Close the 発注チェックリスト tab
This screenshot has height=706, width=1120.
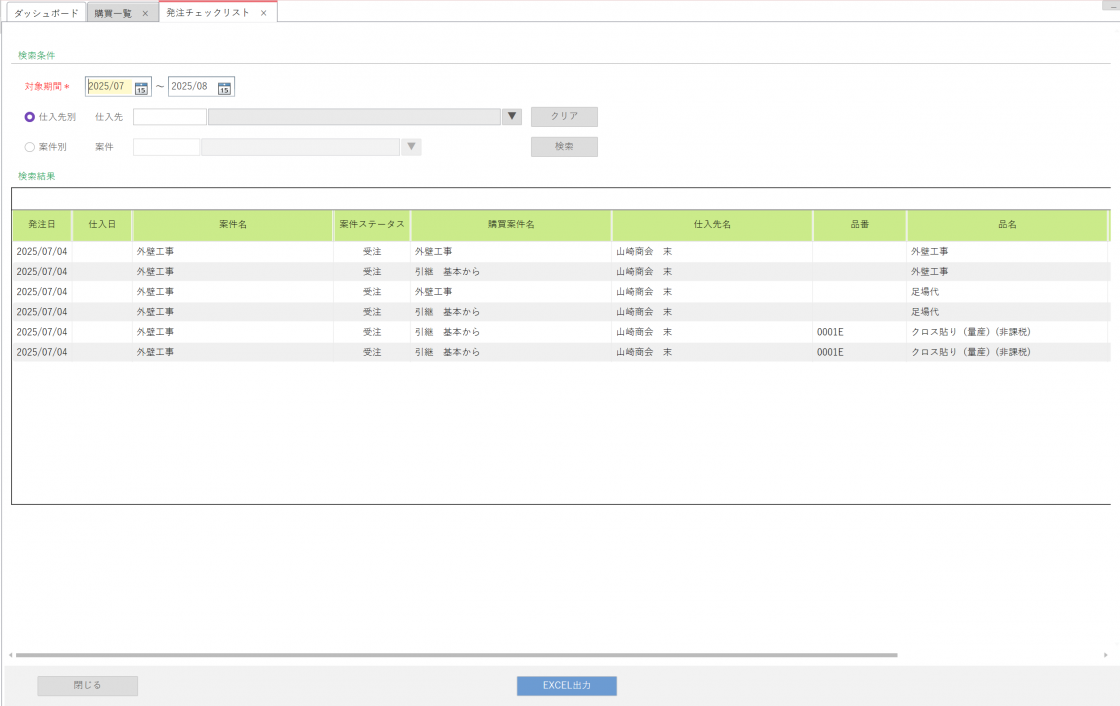click(x=263, y=13)
